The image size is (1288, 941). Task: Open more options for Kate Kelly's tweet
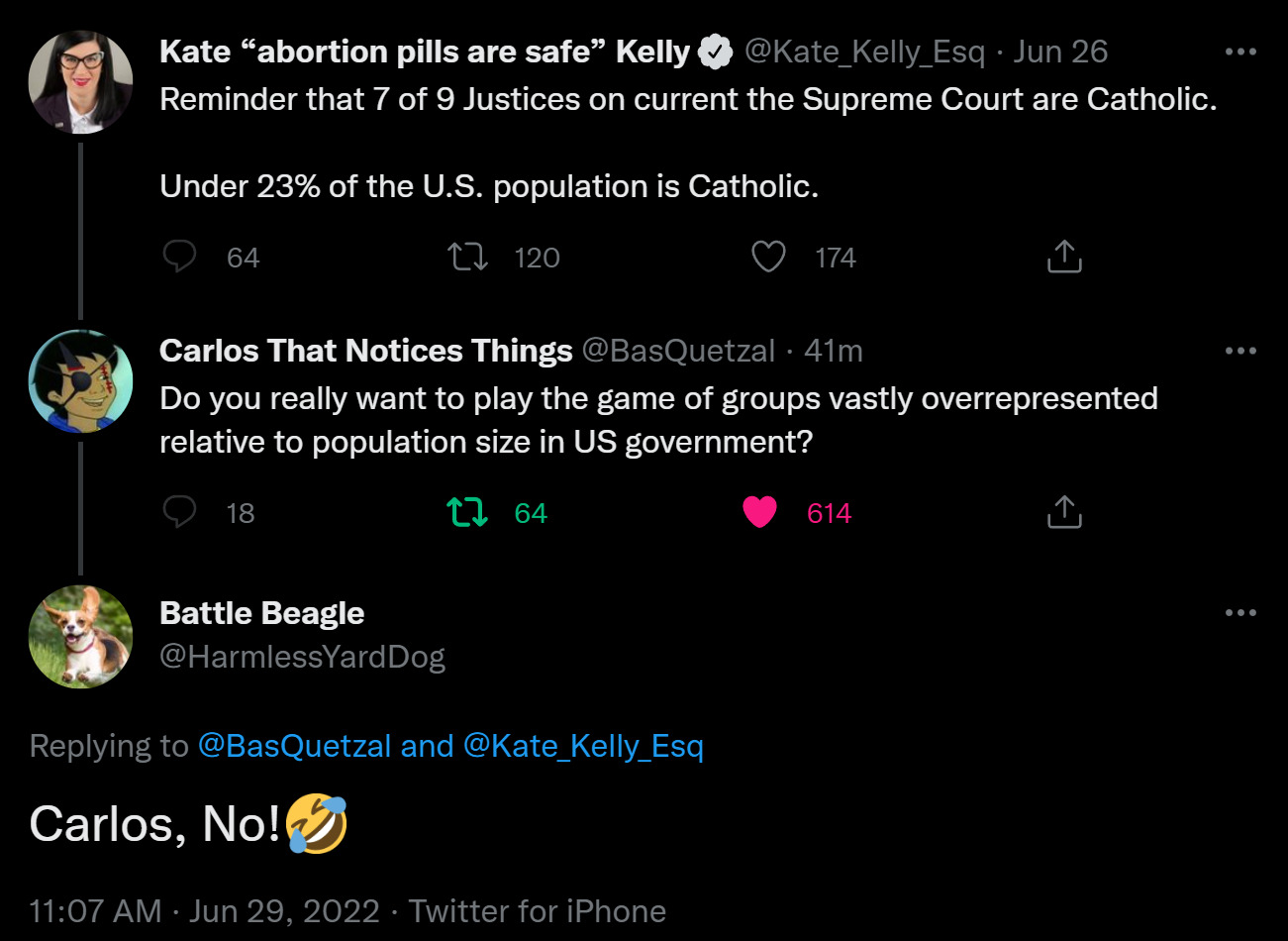[1240, 52]
